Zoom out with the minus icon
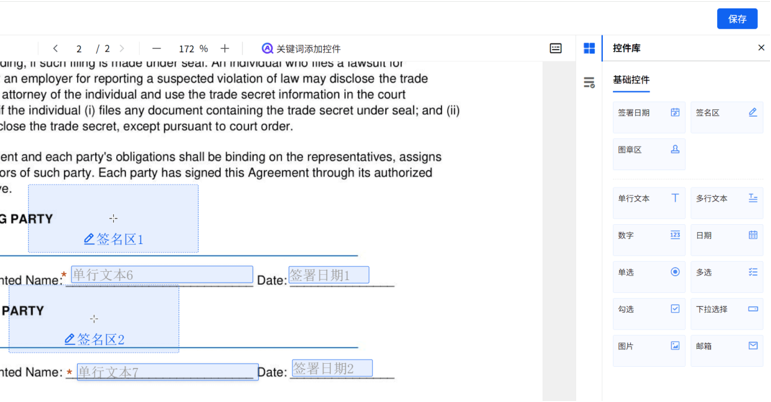This screenshot has height=402, width=771. 157,48
